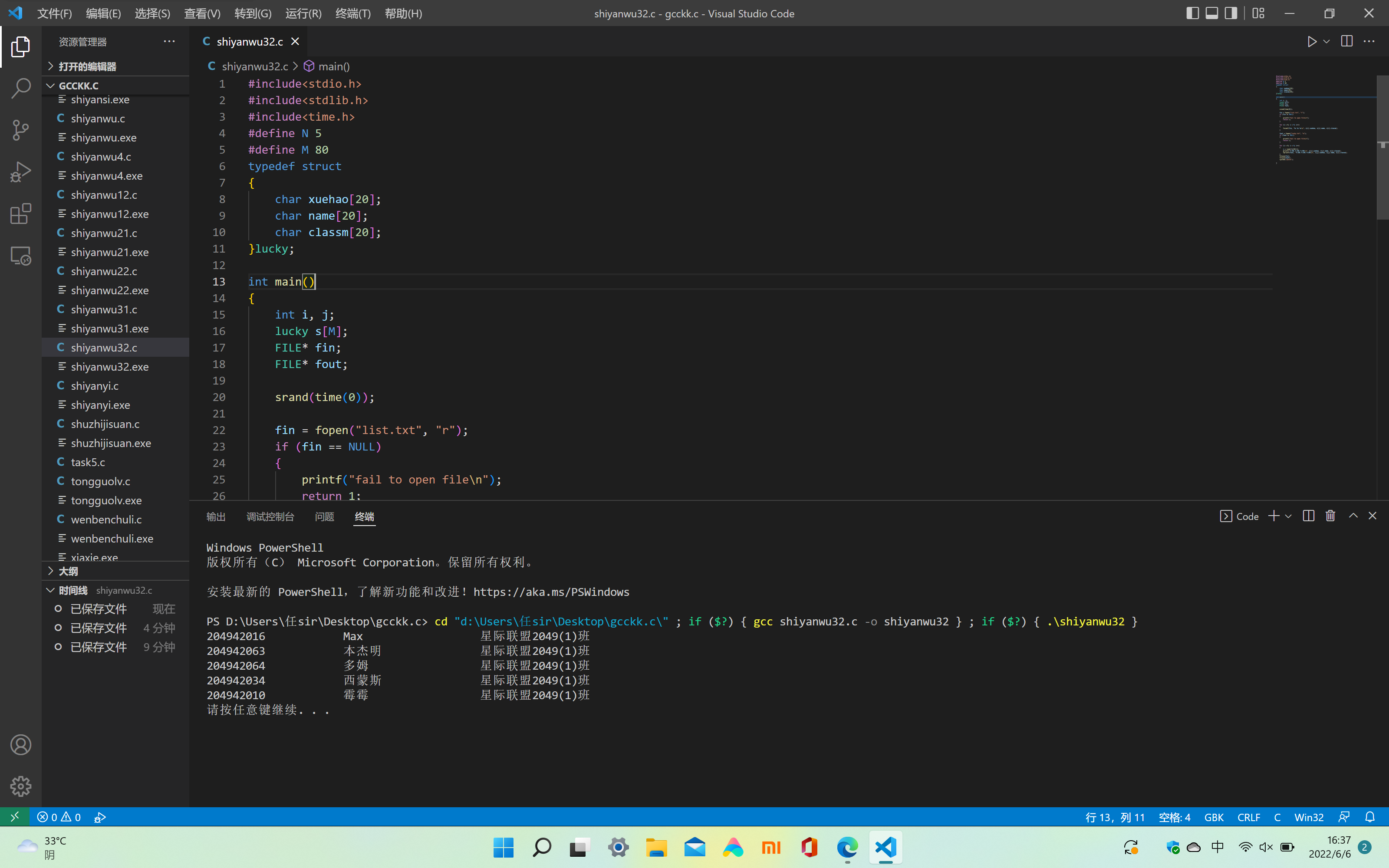Image resolution: width=1389 pixels, height=868 pixels.
Task: Open the Help menu
Action: [x=404, y=13]
